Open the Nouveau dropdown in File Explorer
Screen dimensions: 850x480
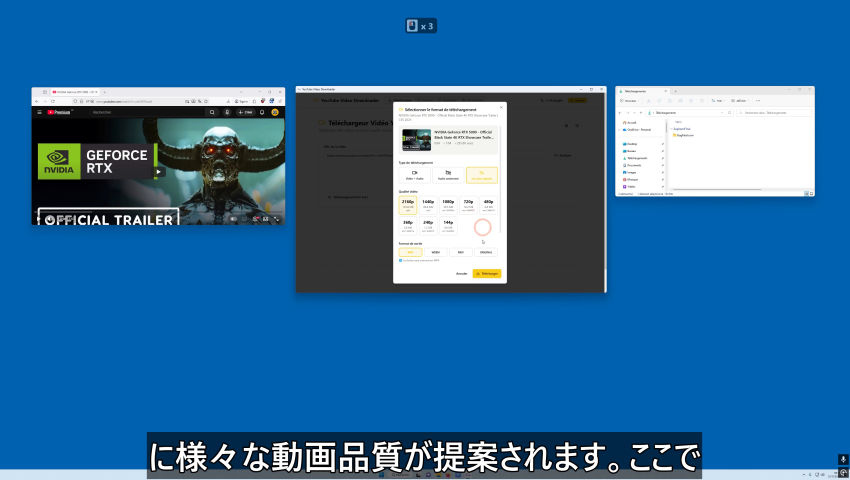[x=630, y=100]
